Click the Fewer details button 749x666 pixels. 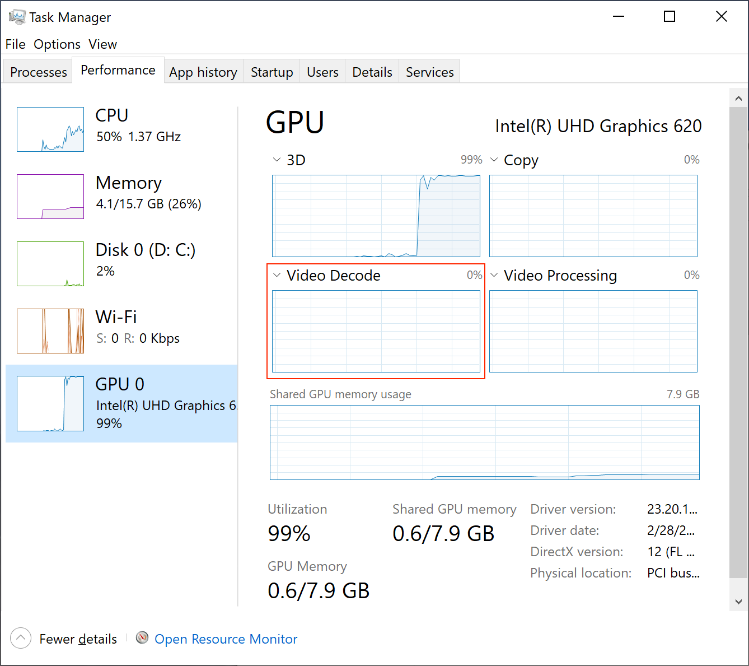77,639
